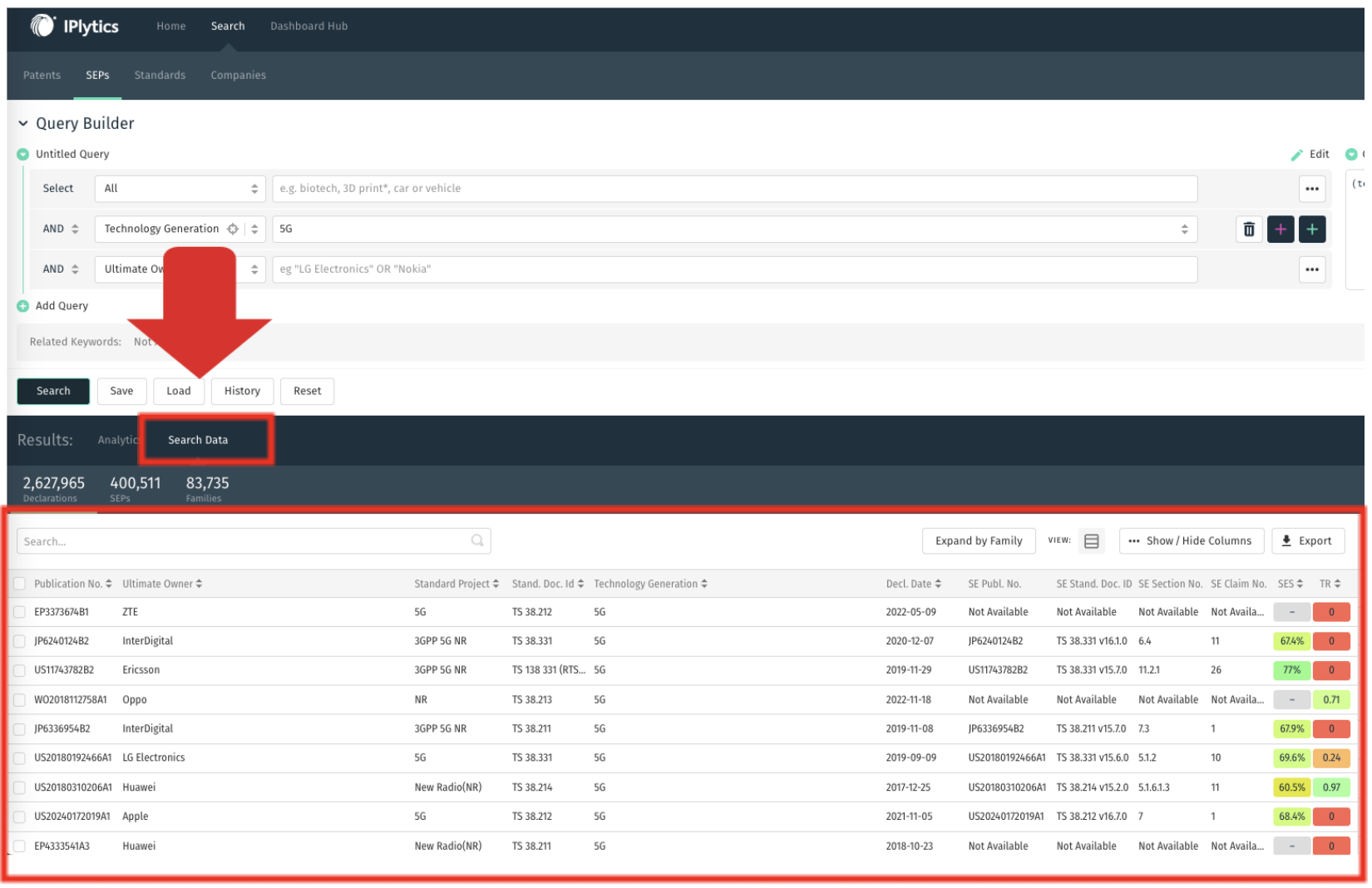
Task: Open the Technology Generation field dropdown
Action: point(254,229)
